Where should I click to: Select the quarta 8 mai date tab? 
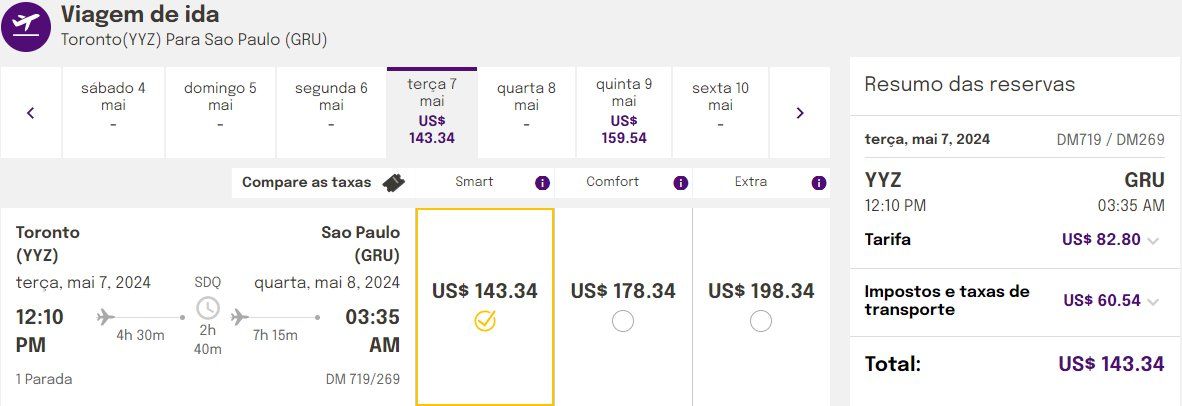(526, 112)
